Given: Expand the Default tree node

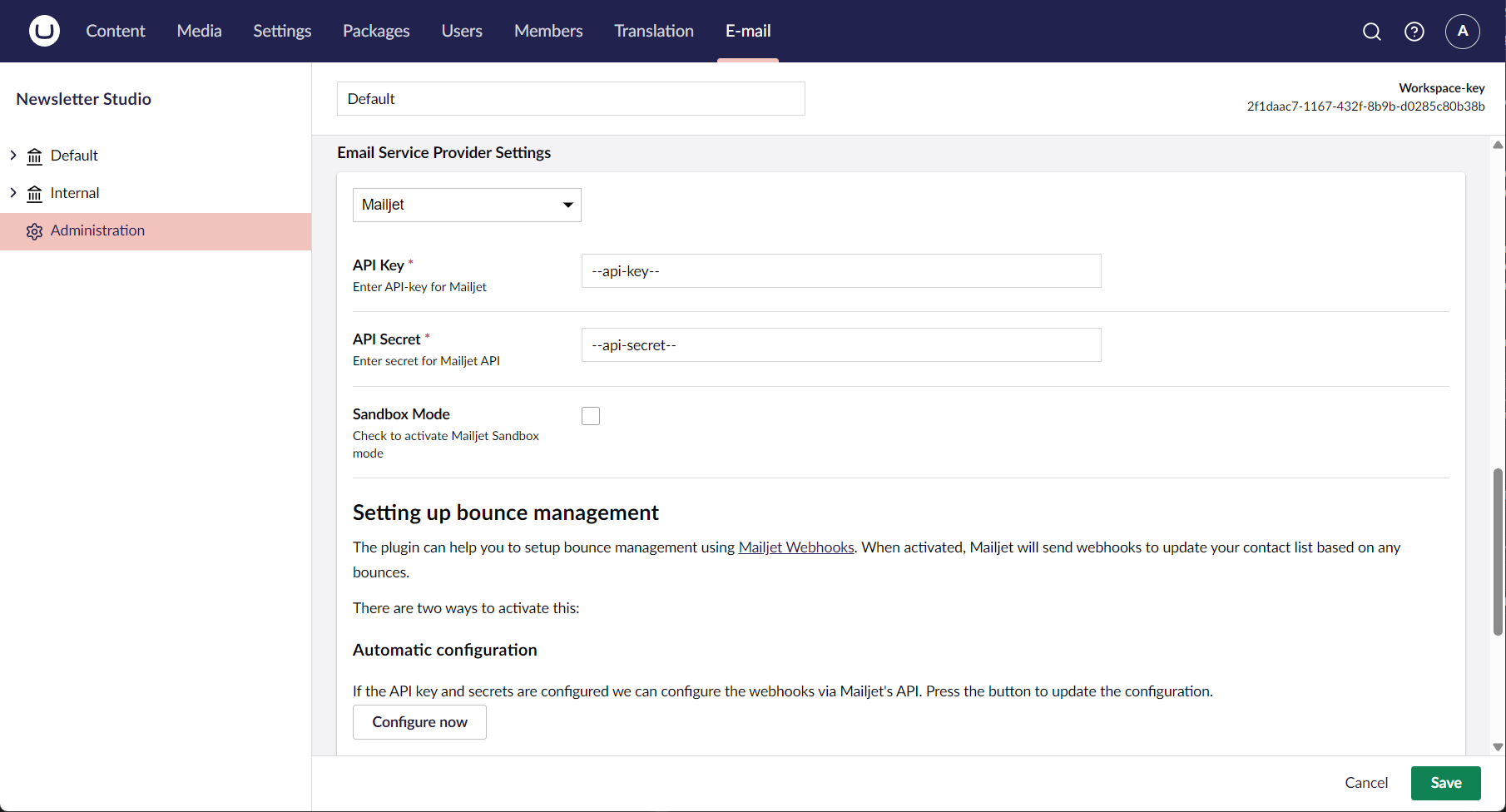Looking at the screenshot, I should coord(13,155).
